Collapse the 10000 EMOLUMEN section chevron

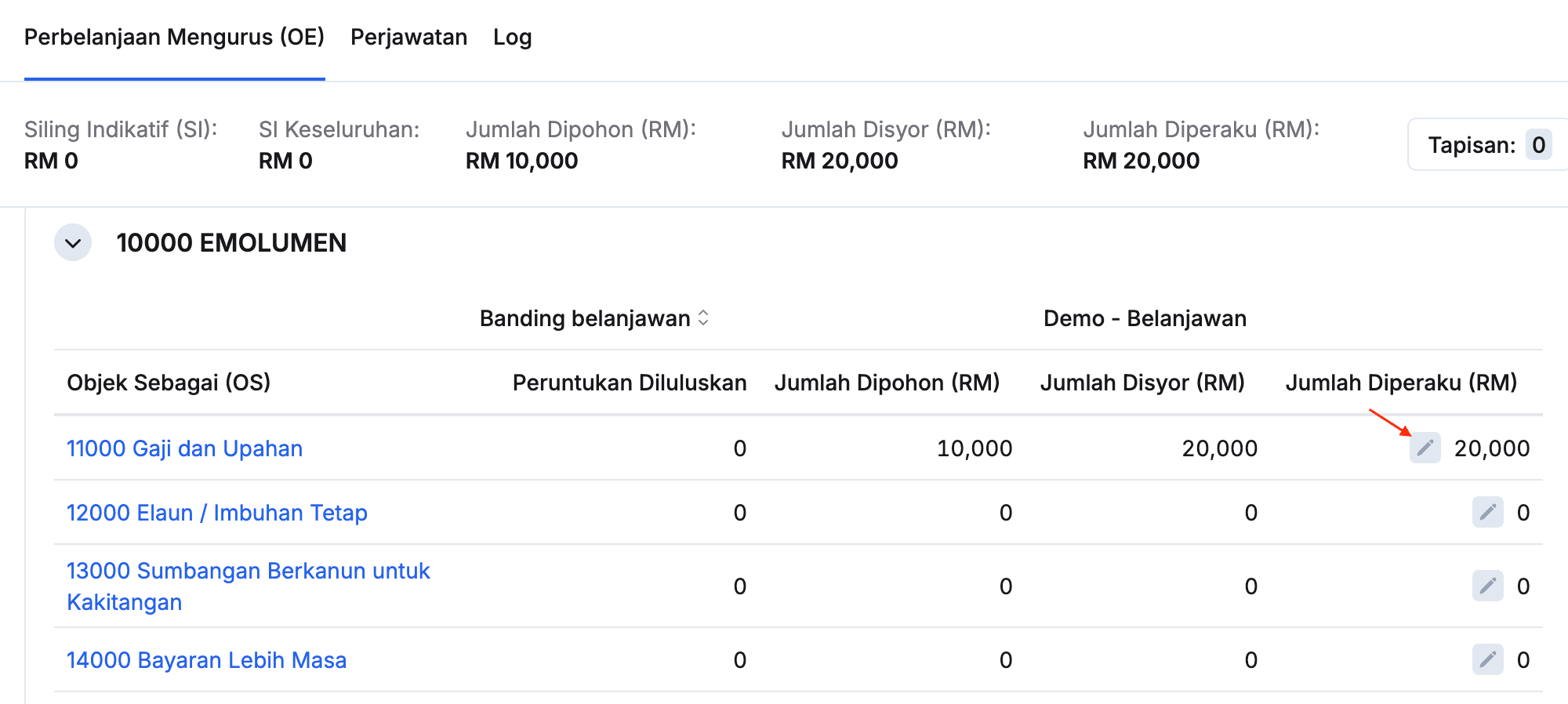[73, 243]
